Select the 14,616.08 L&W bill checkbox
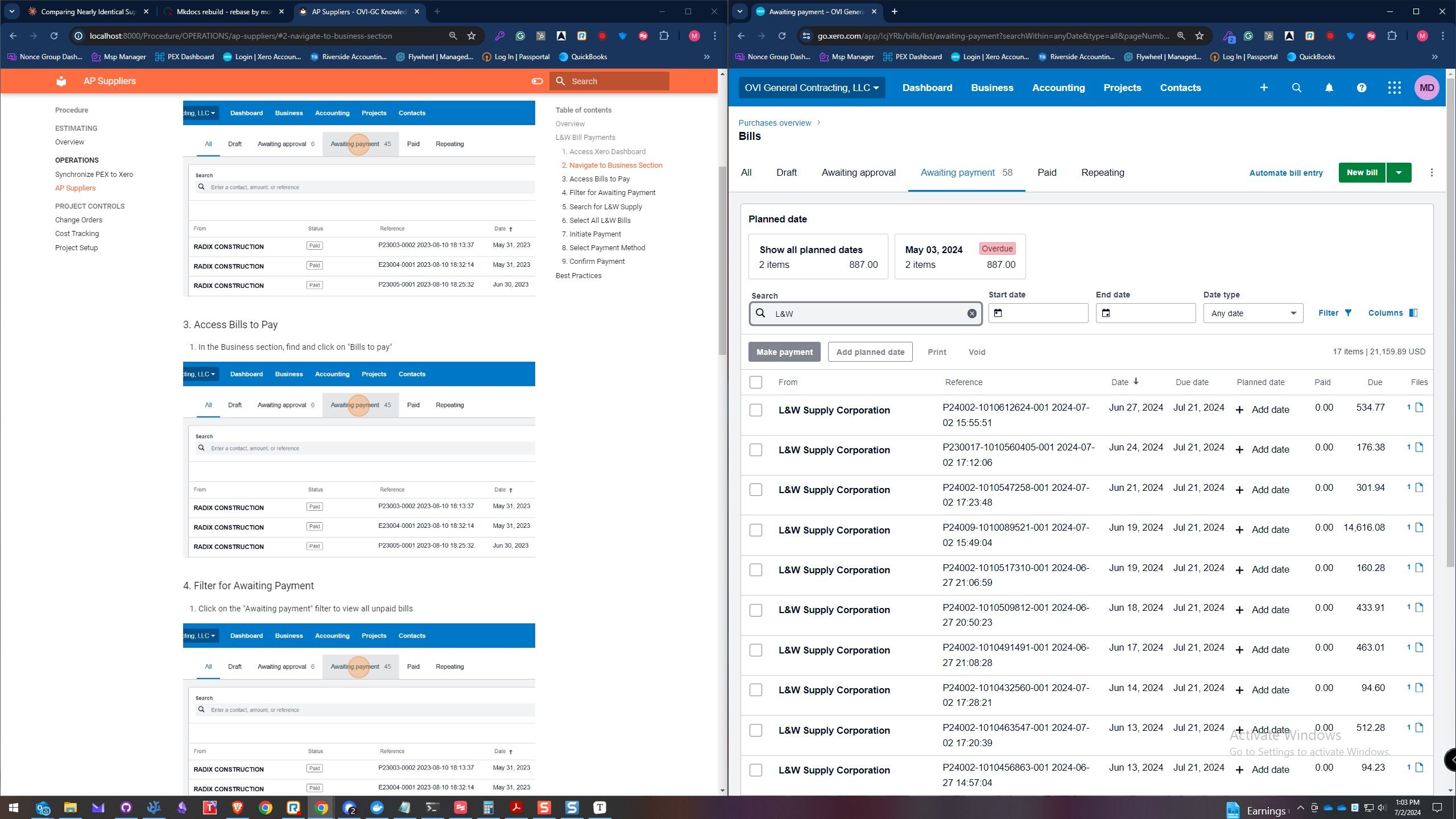The image size is (1456, 819). coord(755,530)
